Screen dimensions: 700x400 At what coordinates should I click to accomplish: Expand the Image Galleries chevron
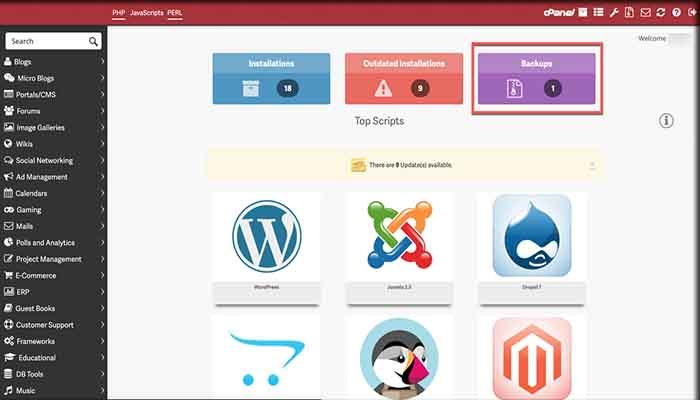[x=102, y=127]
